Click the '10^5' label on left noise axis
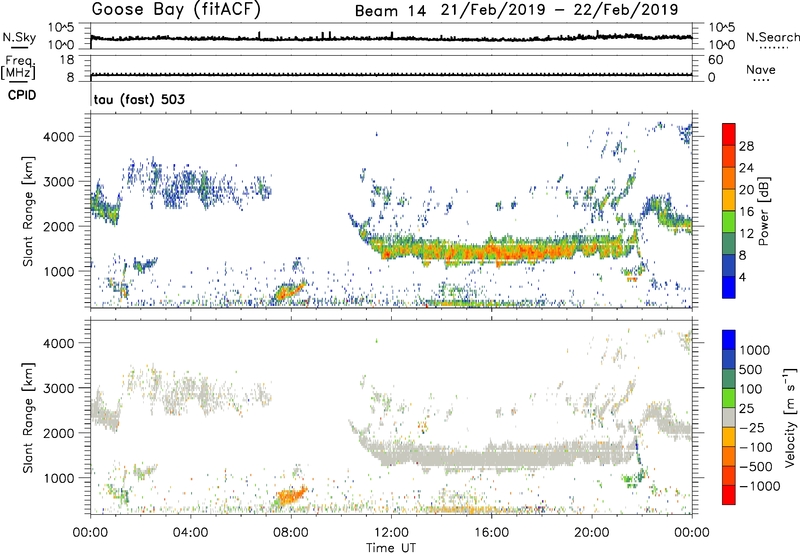This screenshot has width=800, height=554. click(x=61, y=28)
